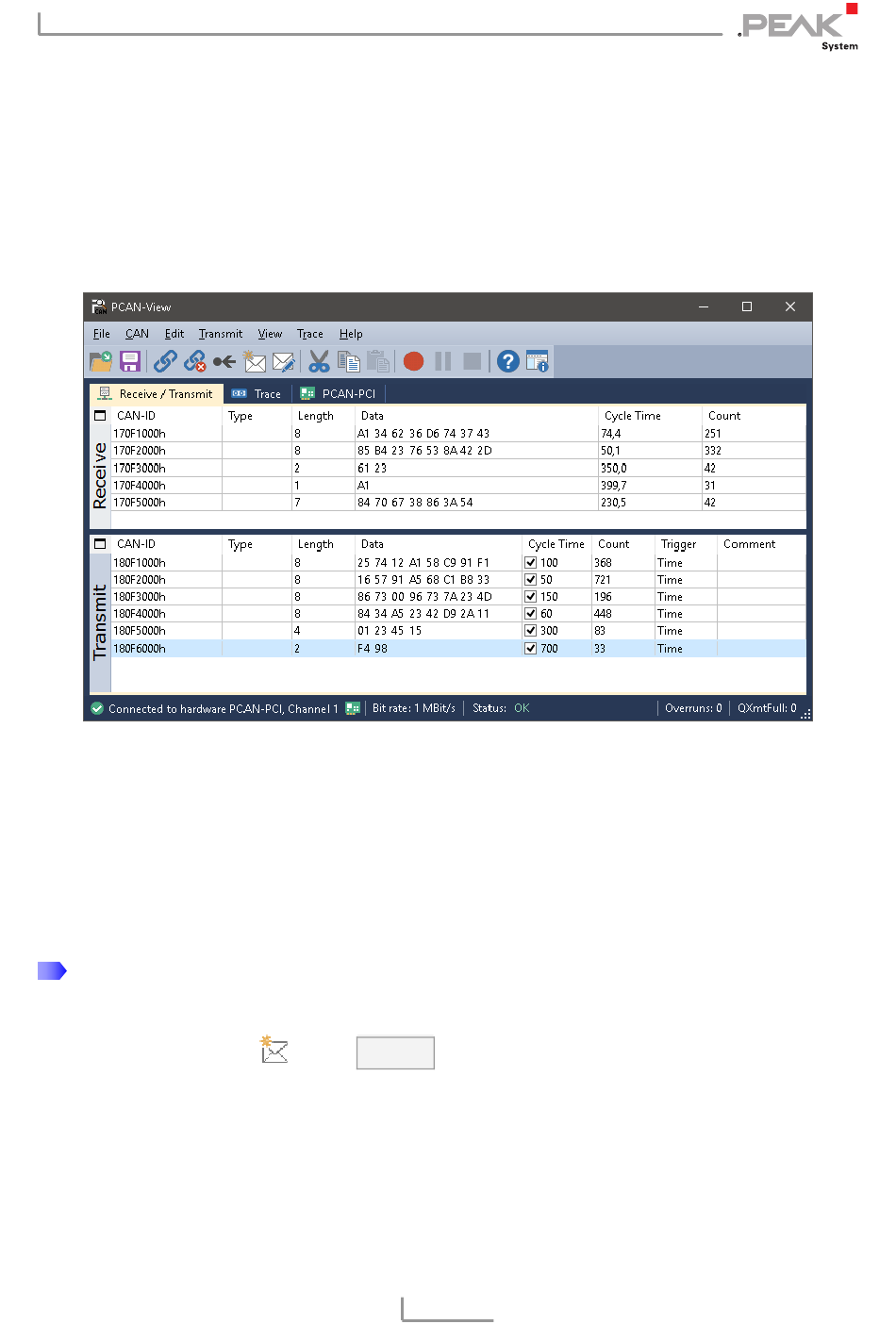
Task: Click Status: OK in status bar
Action: [x=501, y=708]
